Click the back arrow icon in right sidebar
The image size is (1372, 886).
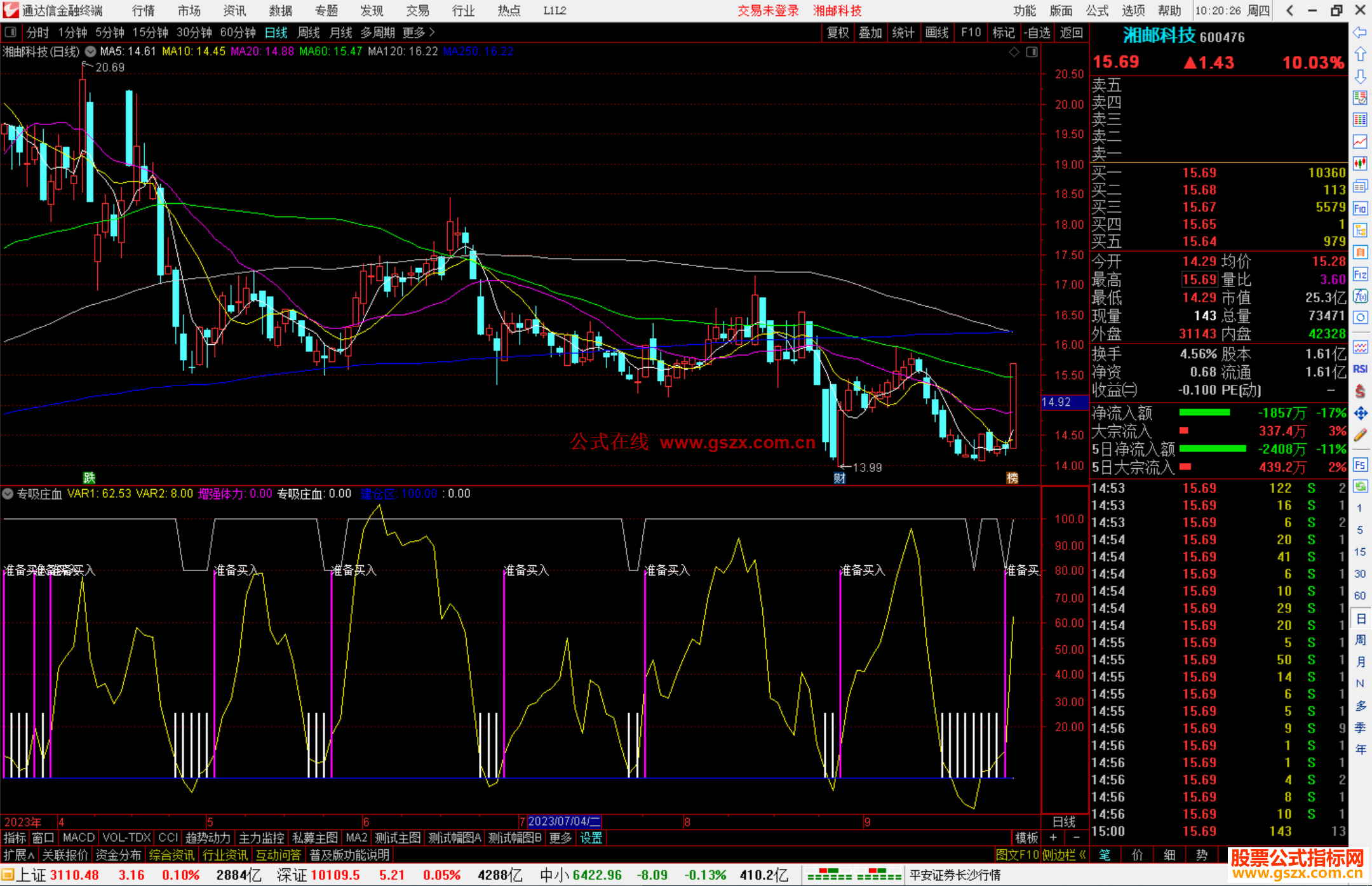tap(1360, 32)
